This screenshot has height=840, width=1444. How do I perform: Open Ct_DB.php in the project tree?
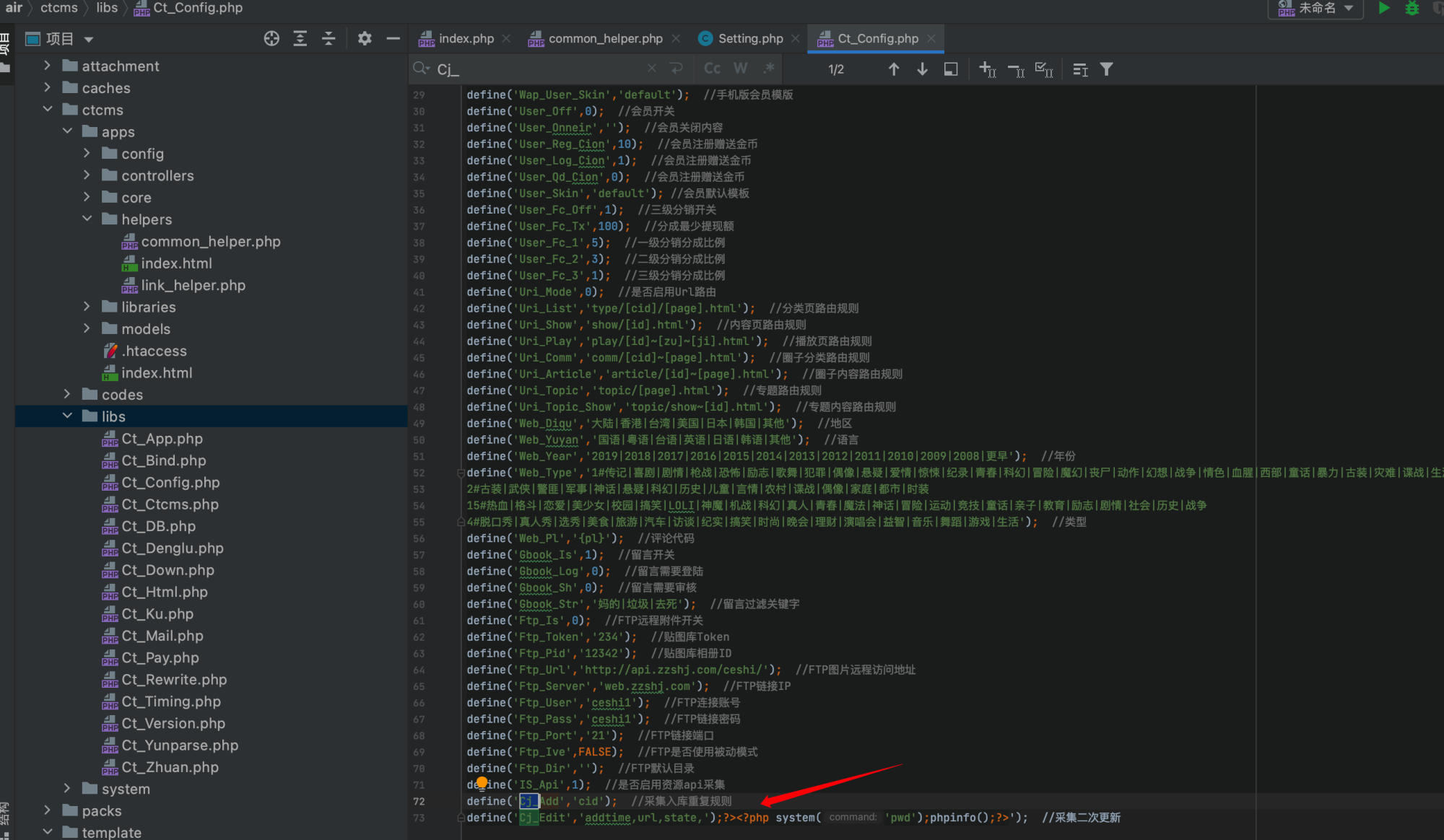(x=158, y=526)
